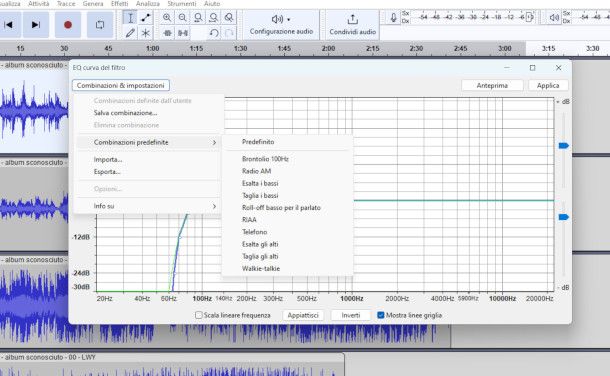Image resolution: width=610 pixels, height=376 pixels.
Task: Click Fit Project to Width icon
Action: [x=214, y=18]
